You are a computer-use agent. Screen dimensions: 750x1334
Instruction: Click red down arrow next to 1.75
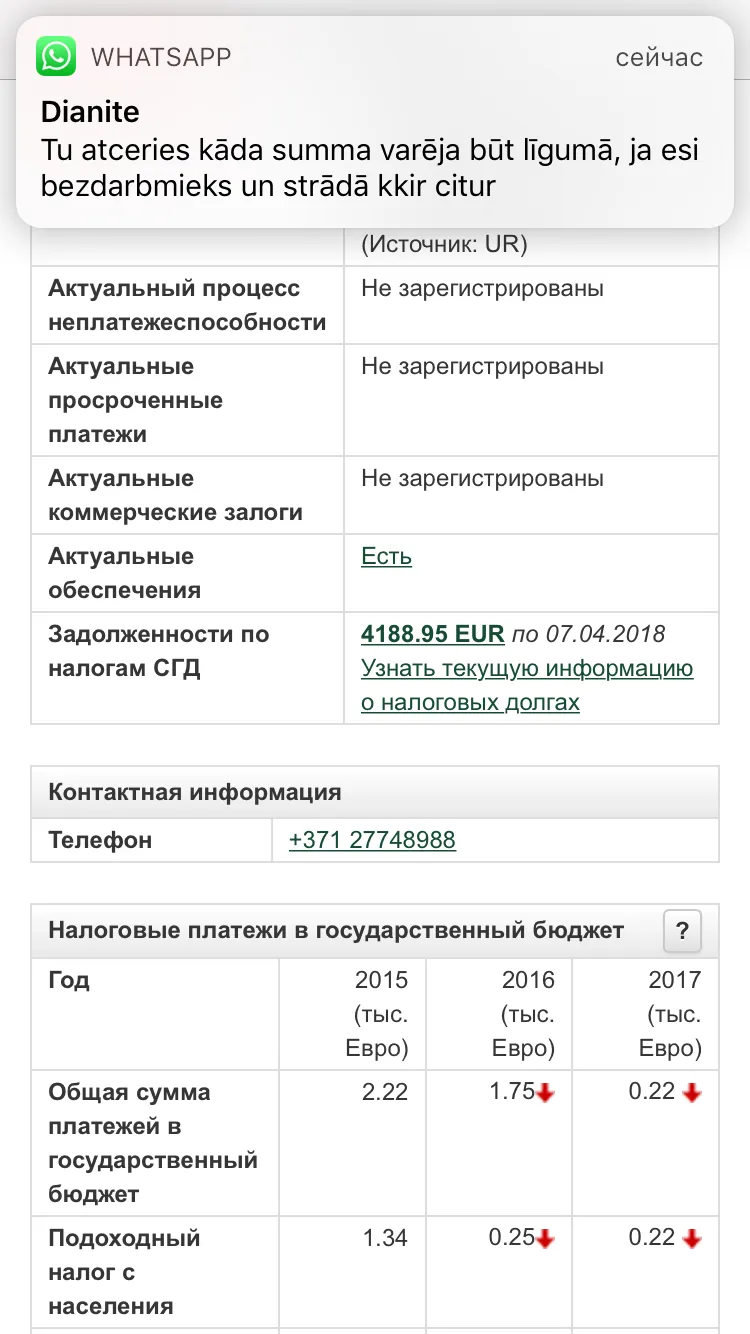[545, 1094]
